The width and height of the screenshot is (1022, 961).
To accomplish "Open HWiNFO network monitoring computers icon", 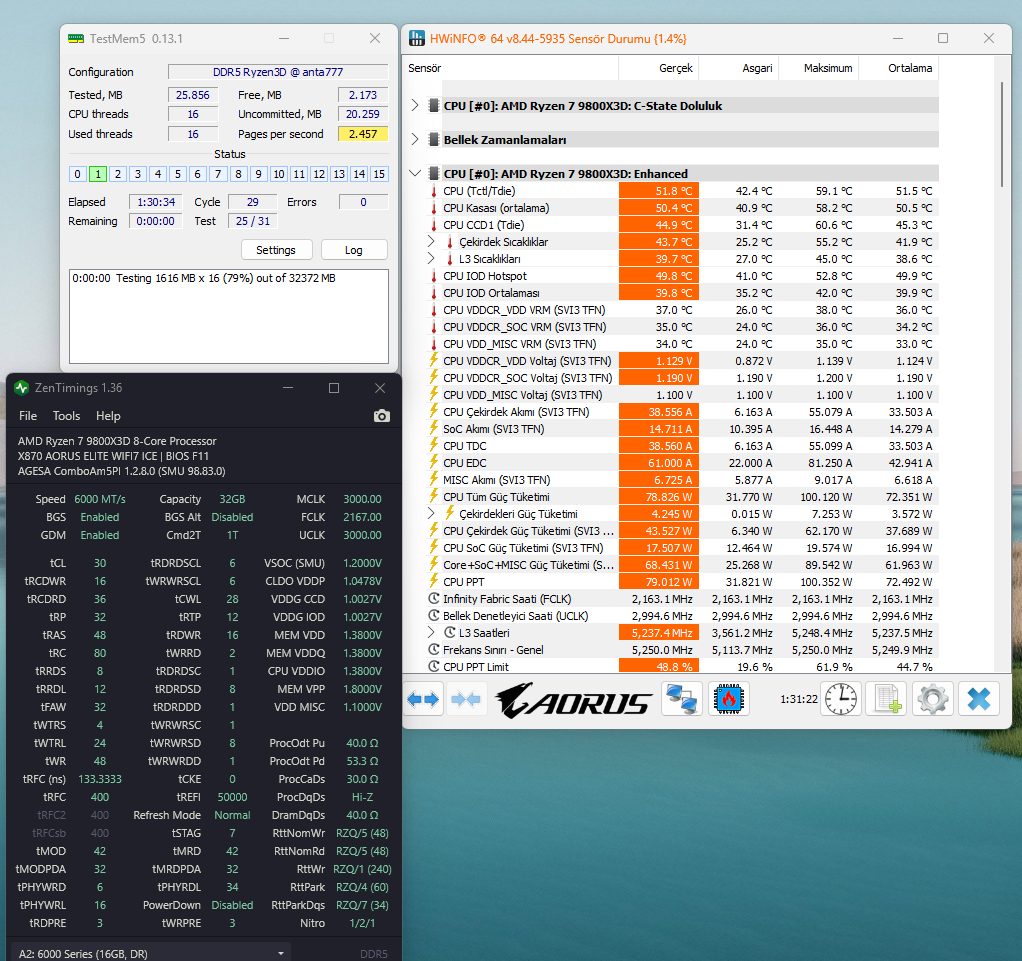I will (682, 699).
